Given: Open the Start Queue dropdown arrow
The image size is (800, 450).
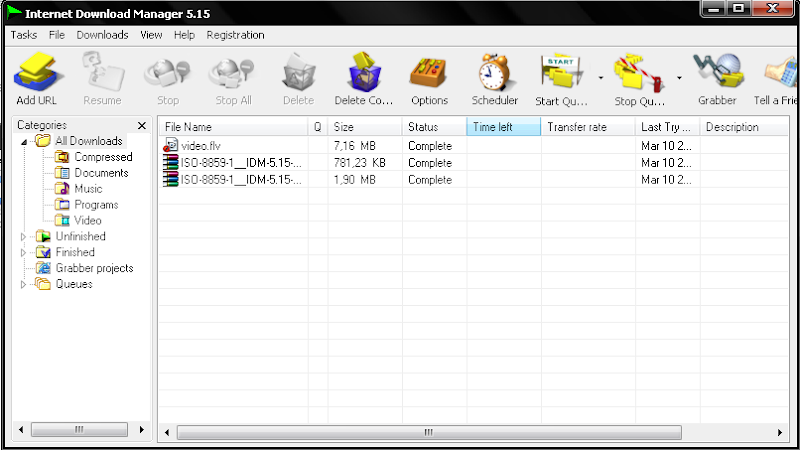Looking at the screenshot, I should point(601,78).
